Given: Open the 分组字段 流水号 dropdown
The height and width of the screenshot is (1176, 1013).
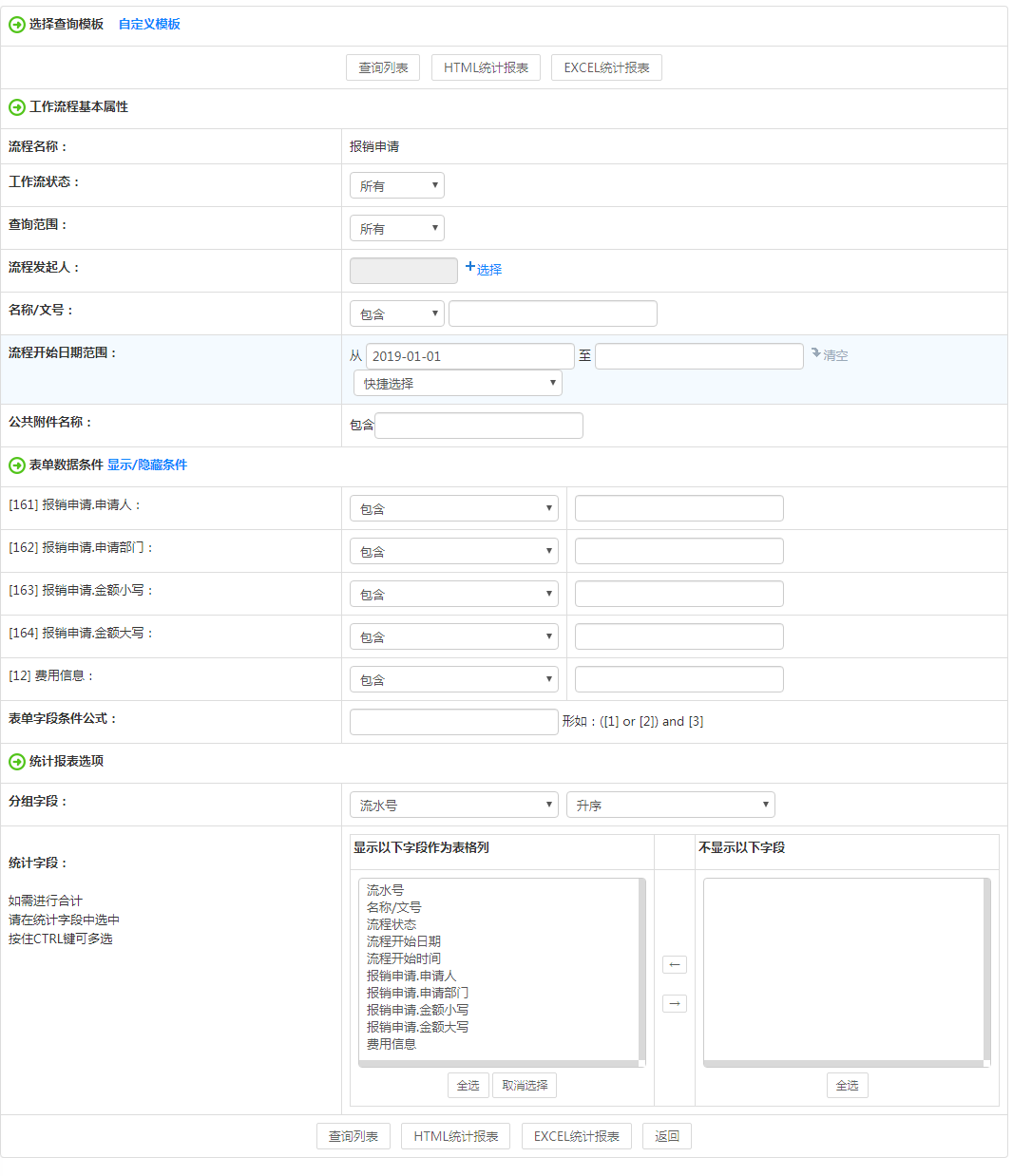Looking at the screenshot, I should [453, 806].
